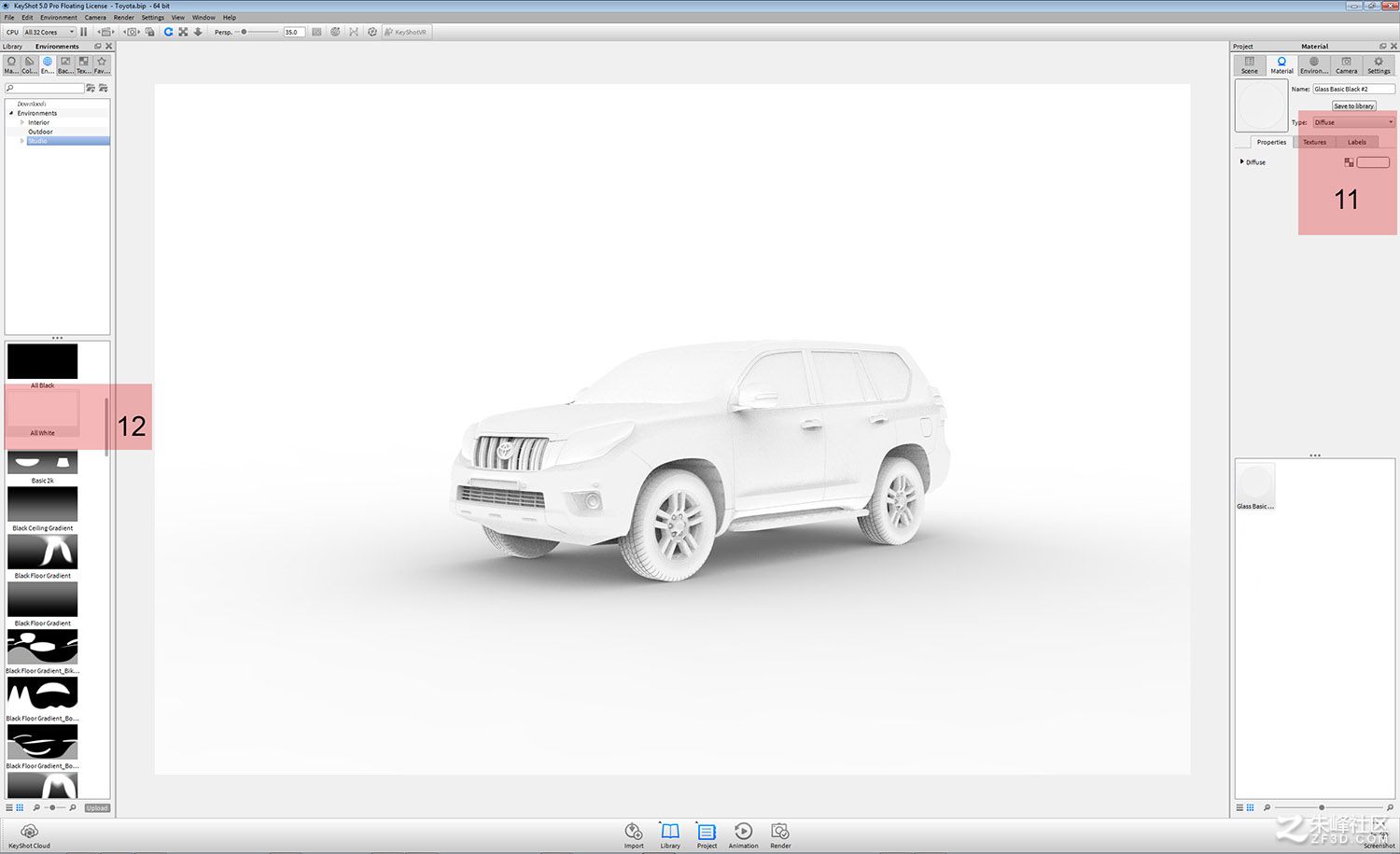Image resolution: width=1400 pixels, height=854 pixels.
Task: Pause real-time rendering in toolbar
Action: click(x=83, y=32)
